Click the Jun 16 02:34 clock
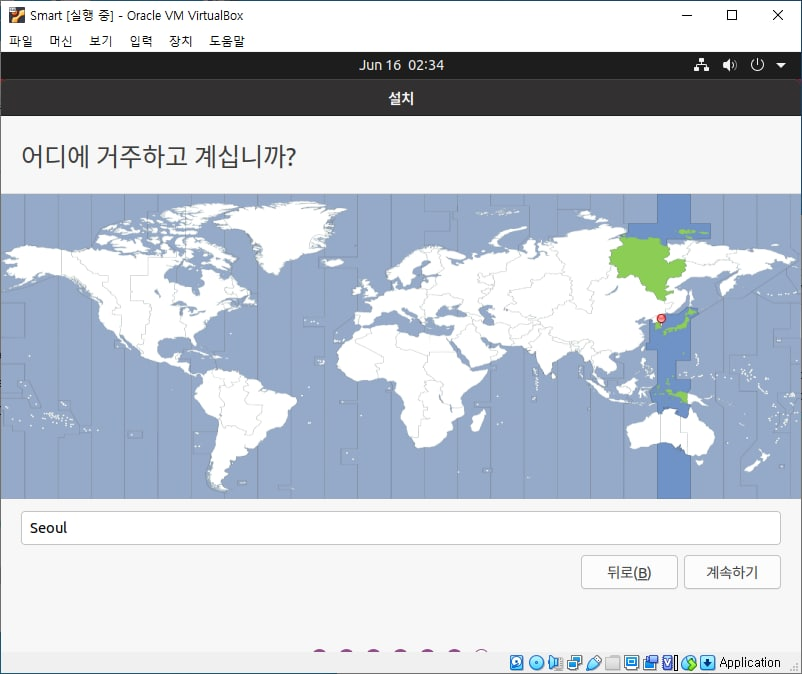The height and width of the screenshot is (674, 802). (401, 65)
